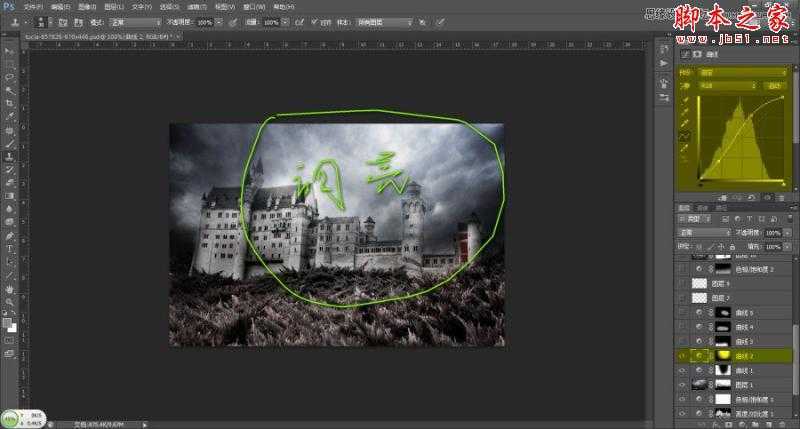
Task: Switch to the 通道 tab
Action: click(702, 208)
